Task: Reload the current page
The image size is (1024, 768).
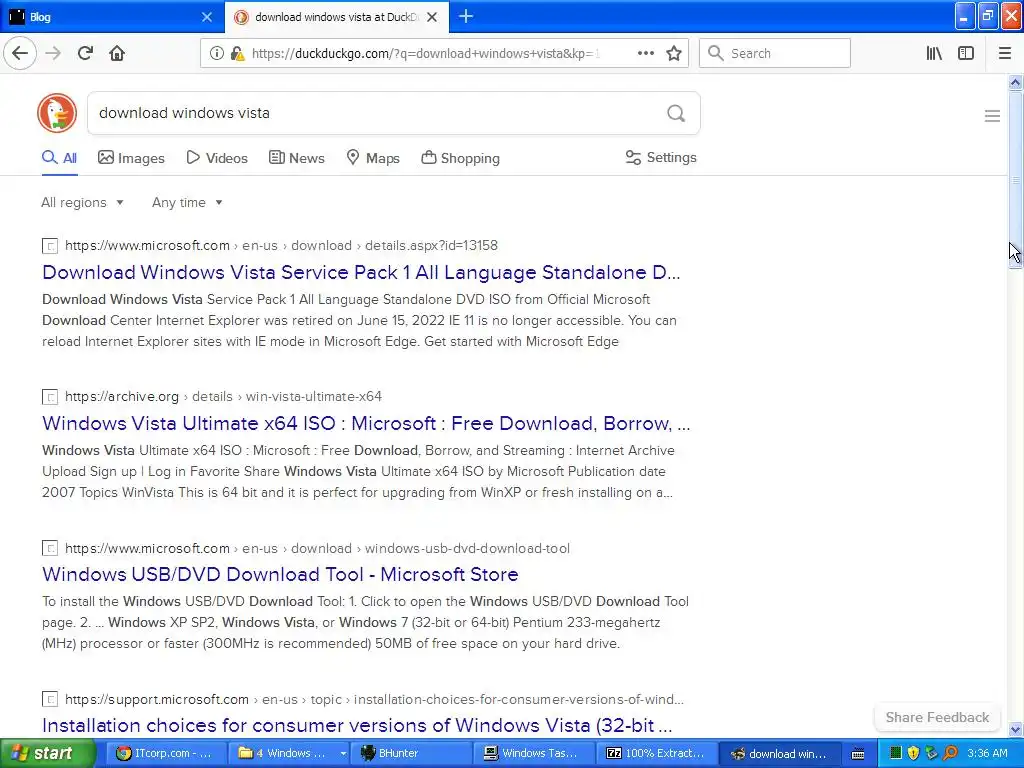Action: tap(85, 53)
